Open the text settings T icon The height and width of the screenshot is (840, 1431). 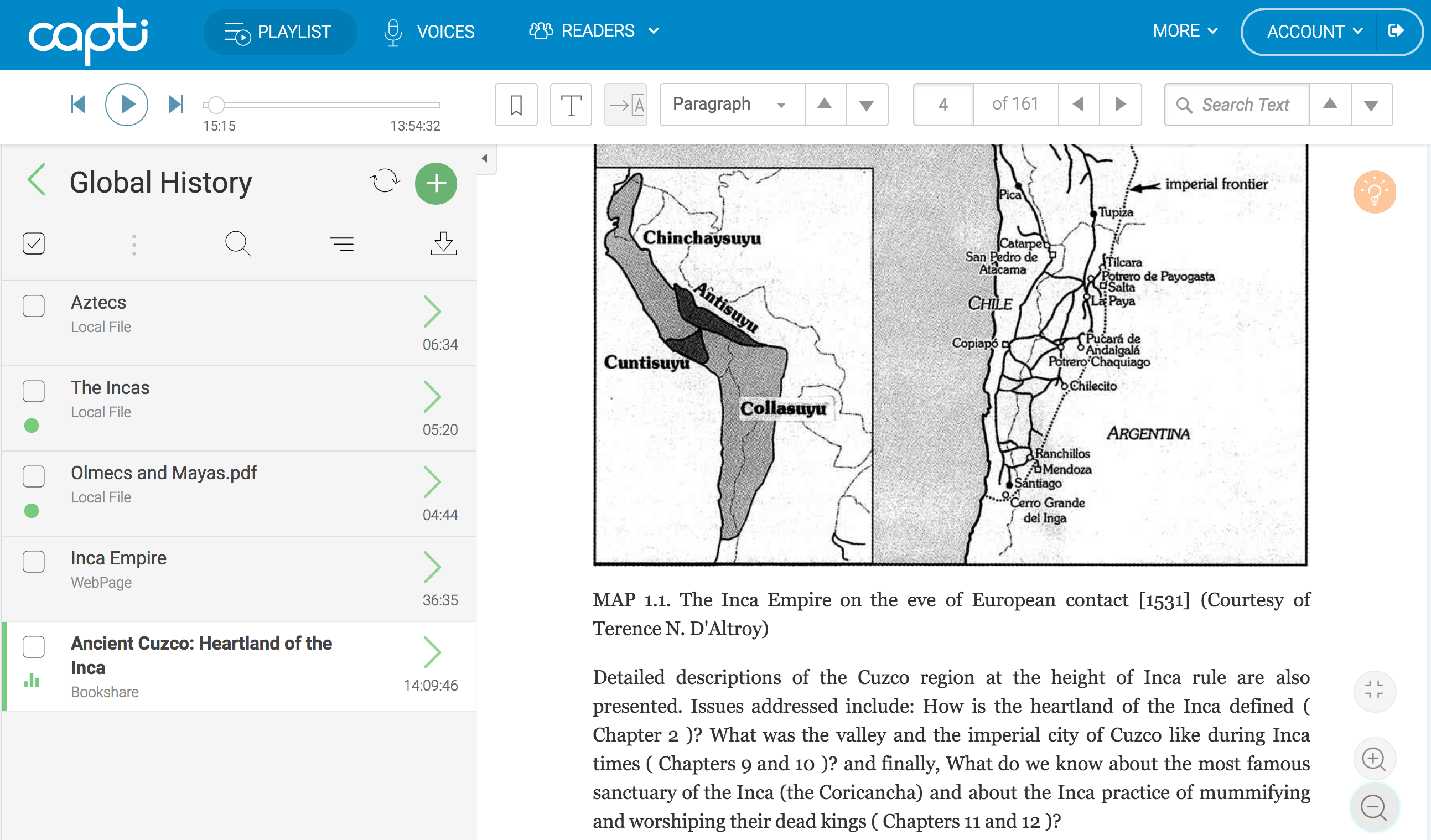571,105
